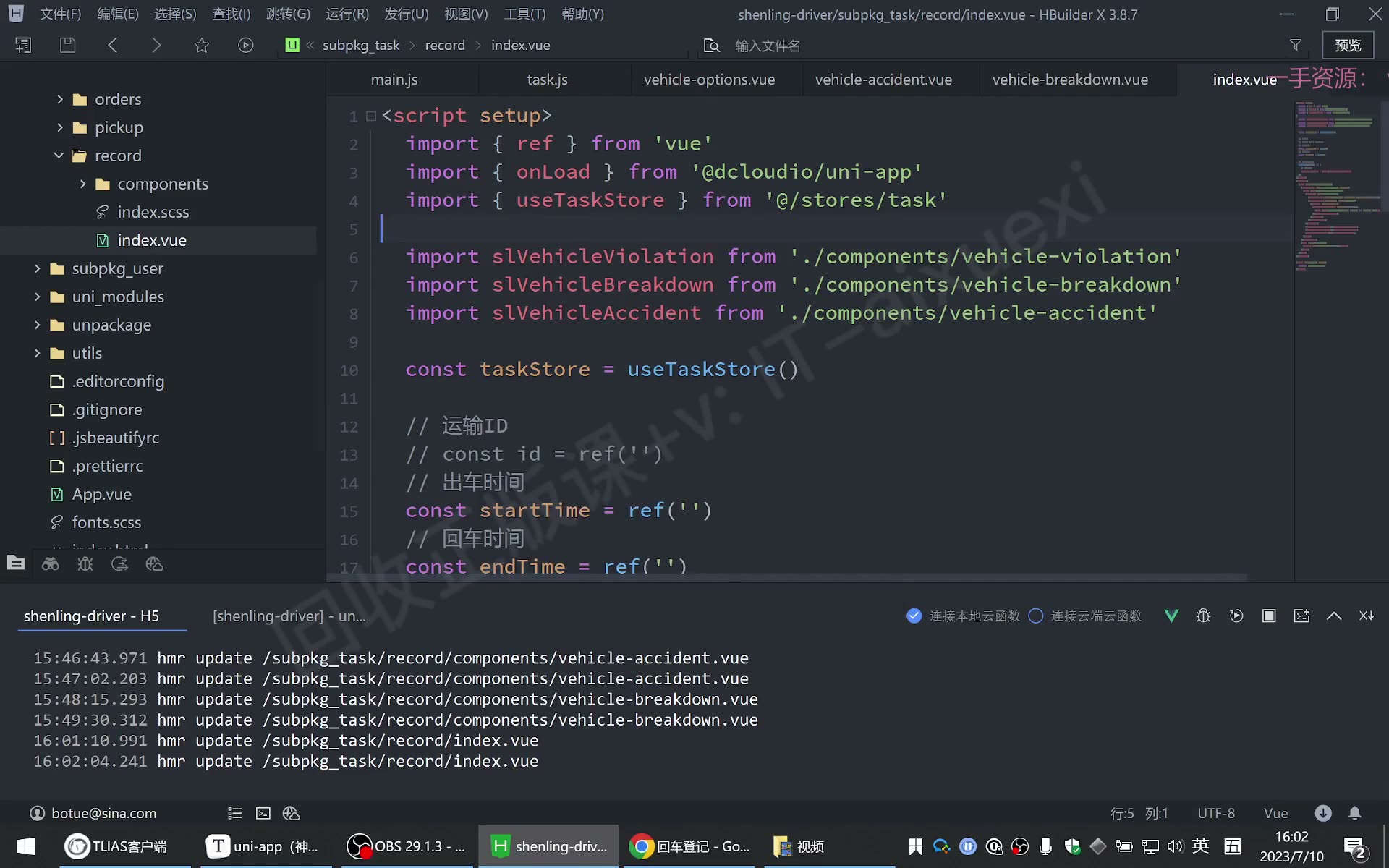Open terminal icon in status bar
This screenshot has width=1389, height=868.
263,813
